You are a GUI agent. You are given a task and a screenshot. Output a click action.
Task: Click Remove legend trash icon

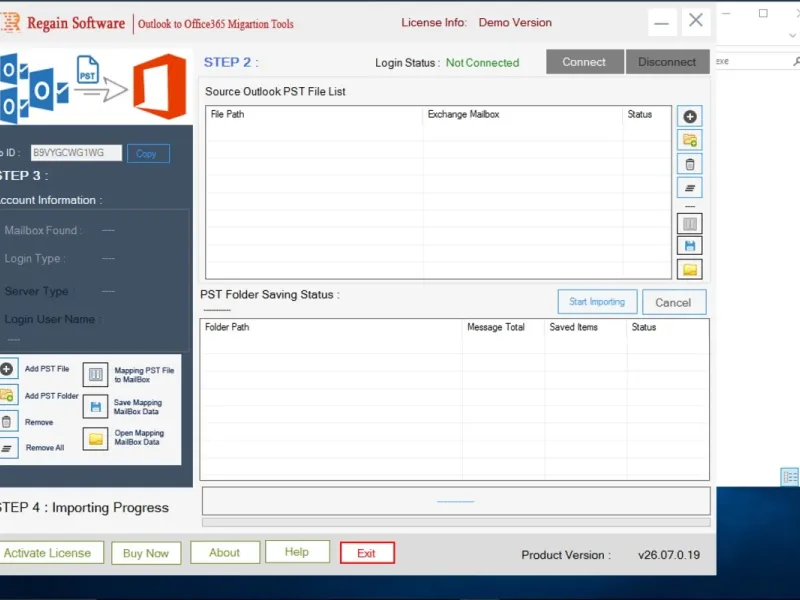click(x=7, y=421)
